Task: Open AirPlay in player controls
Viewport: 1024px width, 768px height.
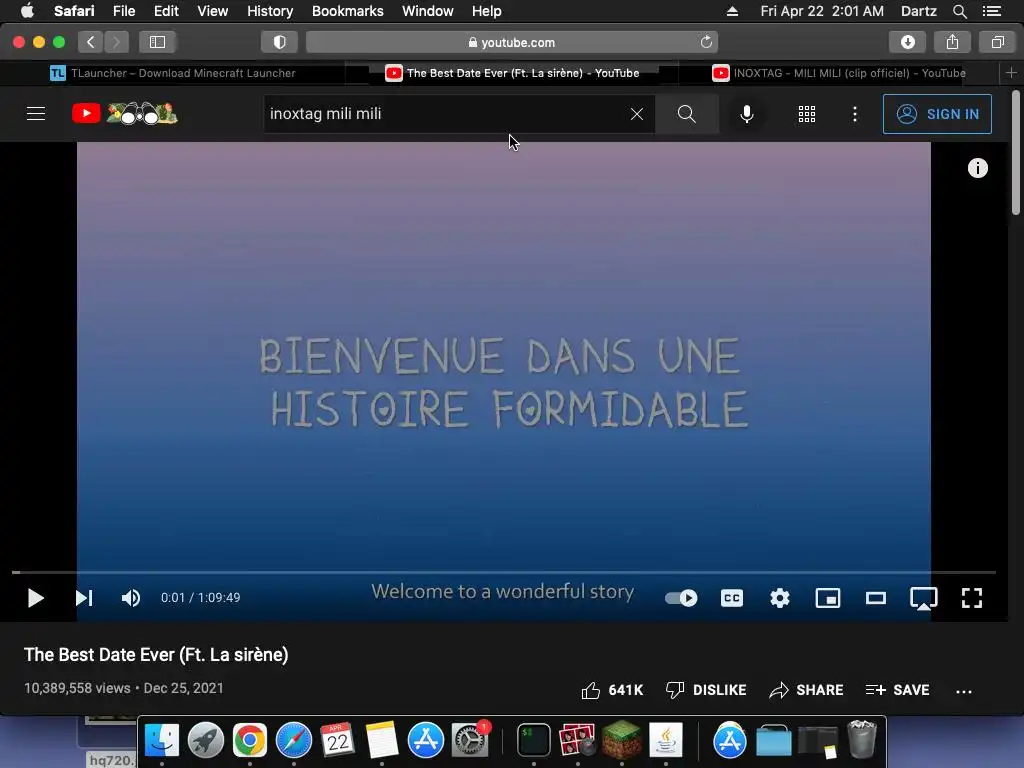Action: [x=923, y=598]
